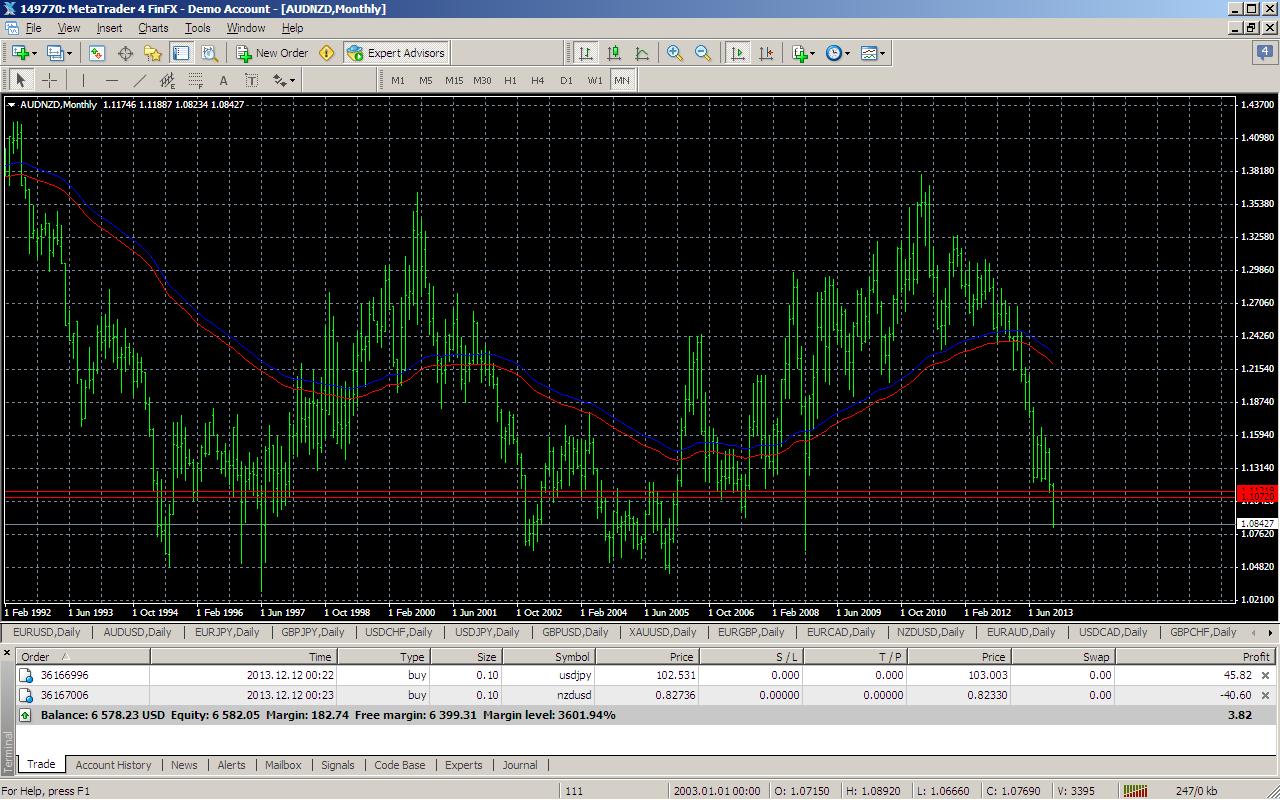Select the standard Cursor tool
The width and height of the screenshot is (1280, 800).
21,80
